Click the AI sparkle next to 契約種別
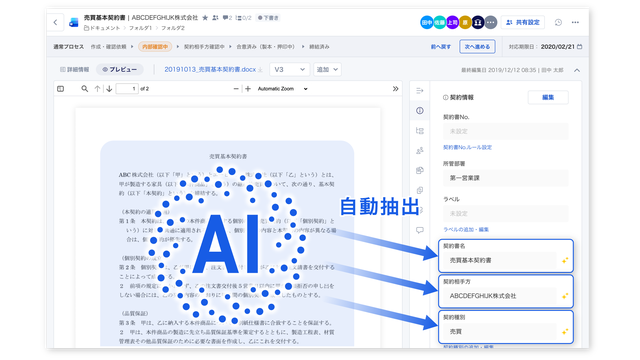The height and width of the screenshot is (360, 640). pyautogui.click(x=565, y=331)
